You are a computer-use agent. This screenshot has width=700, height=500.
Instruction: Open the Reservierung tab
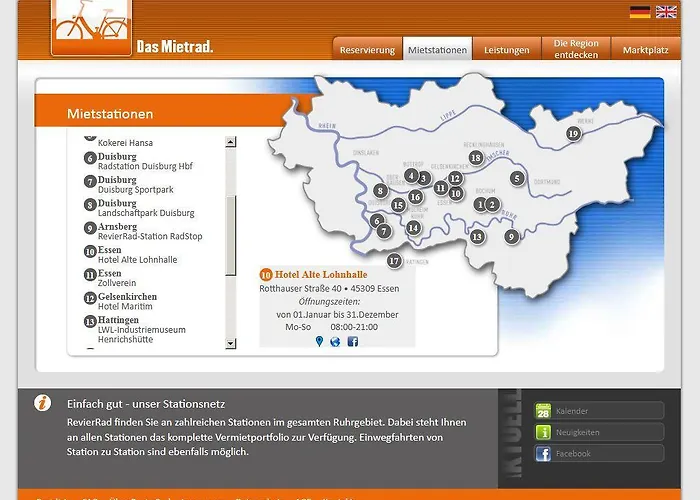367,50
